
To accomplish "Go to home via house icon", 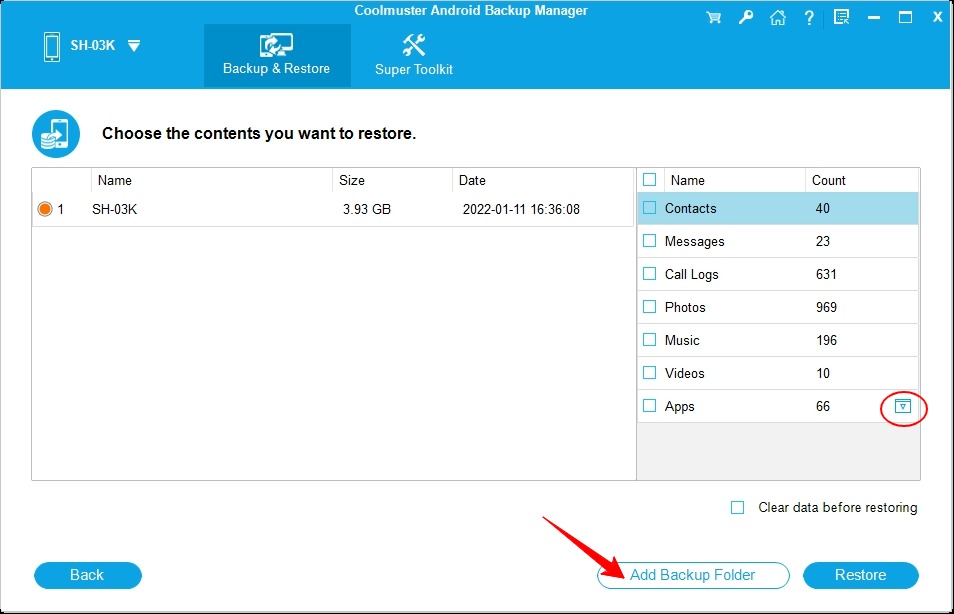I will point(778,17).
